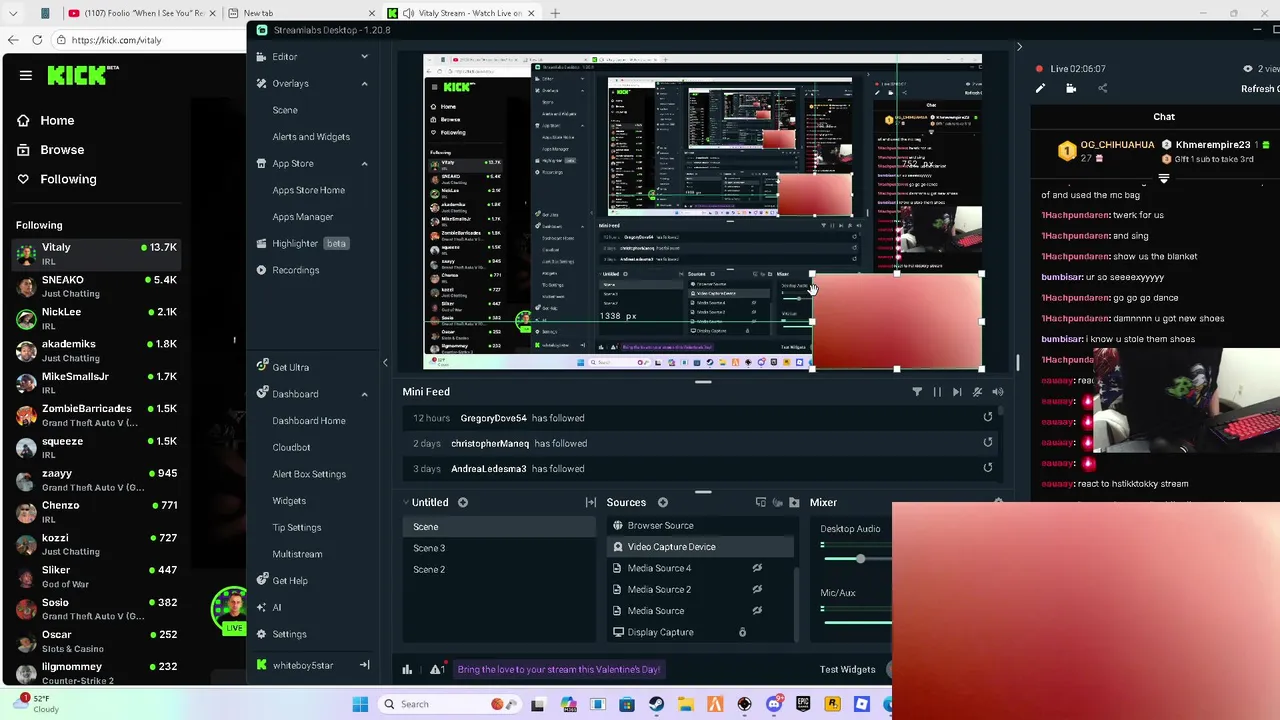Screen dimensions: 1280x720
Task: Collapse the Dashboard sidebar section
Action: coord(364,394)
